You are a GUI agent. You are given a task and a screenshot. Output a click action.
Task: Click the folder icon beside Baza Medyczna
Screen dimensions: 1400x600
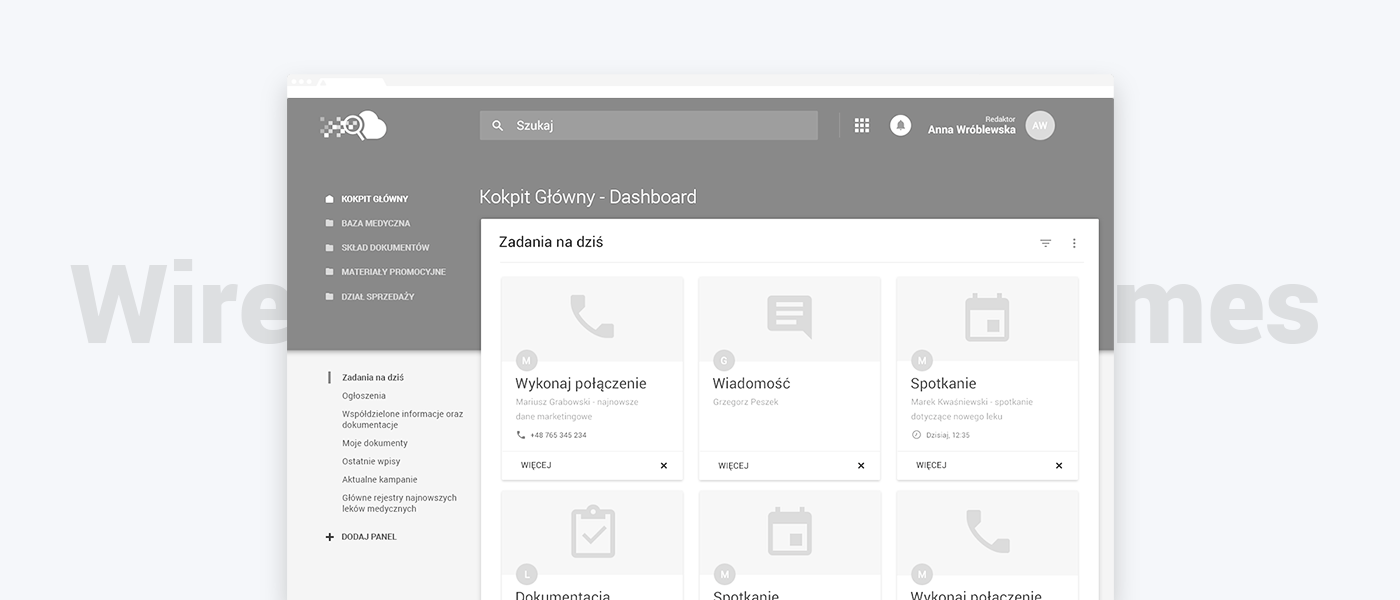pos(329,223)
